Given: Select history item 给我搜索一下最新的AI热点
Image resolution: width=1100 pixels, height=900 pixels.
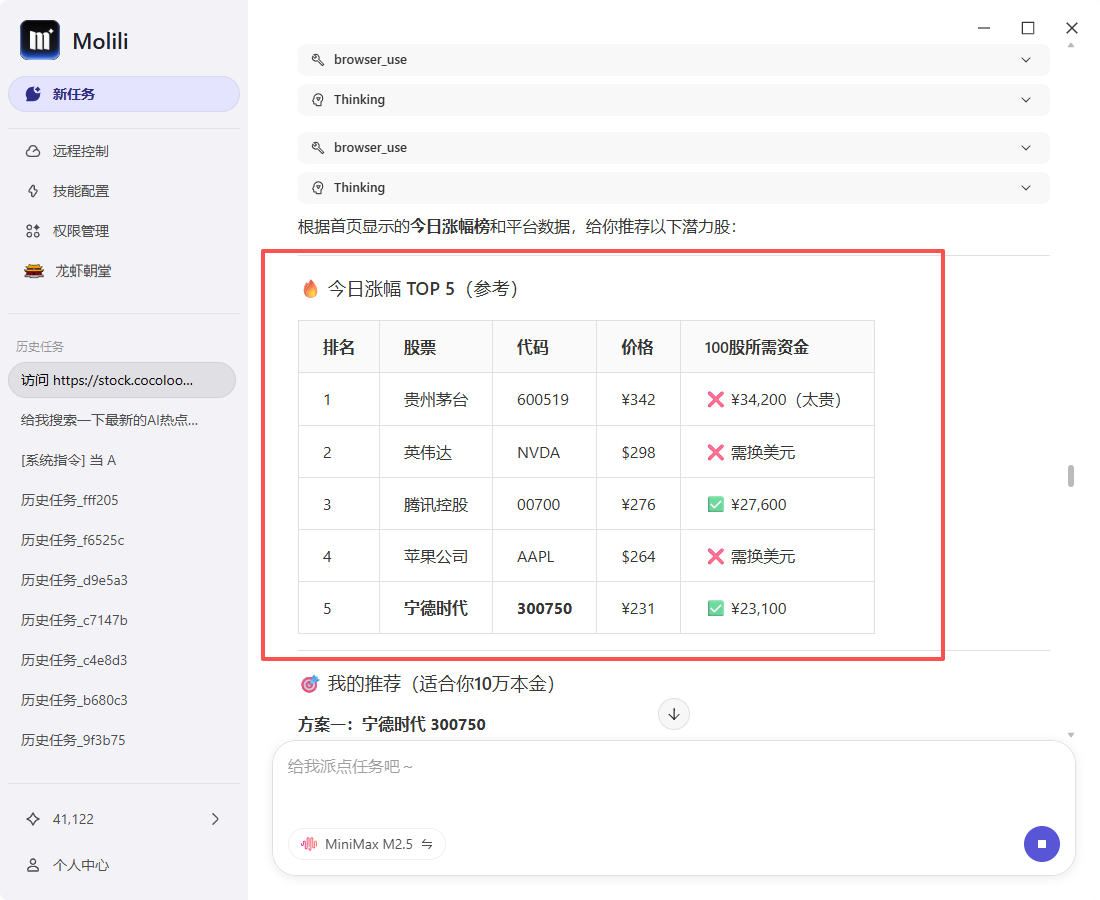Looking at the screenshot, I should [x=109, y=420].
